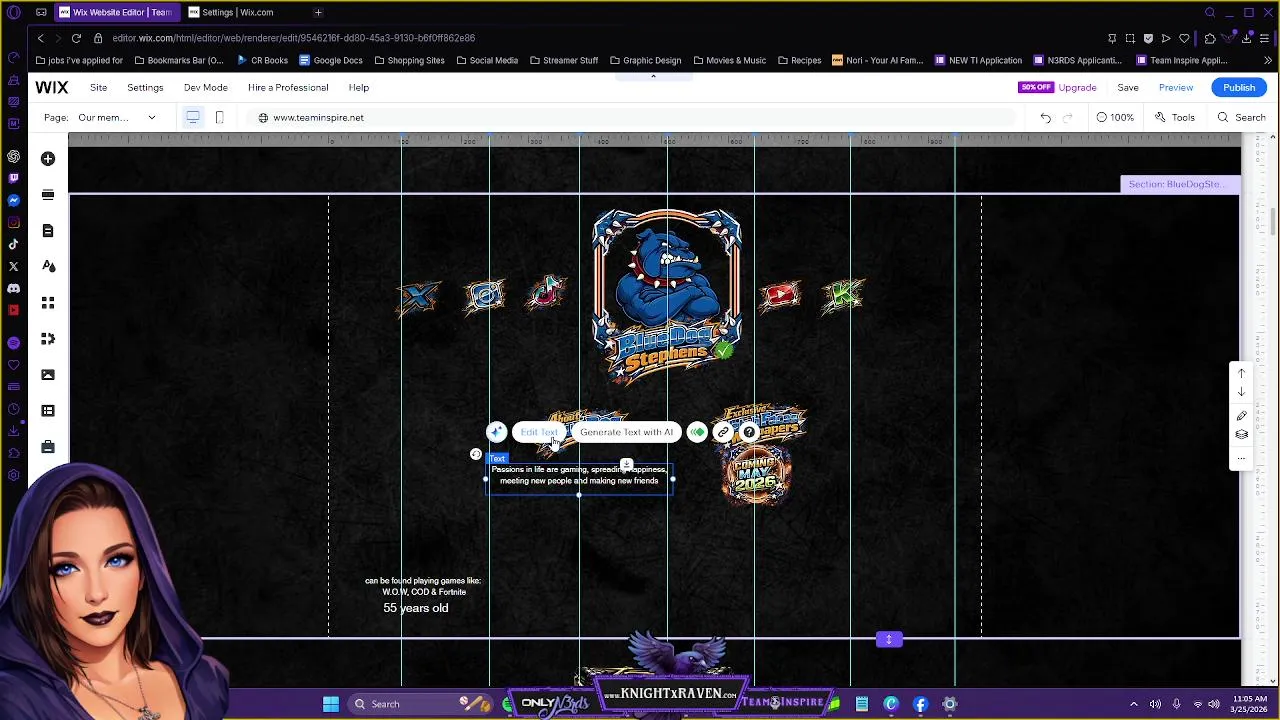Open the 100% zoom control
The width and height of the screenshot is (1280, 720).
[x=1115, y=118]
